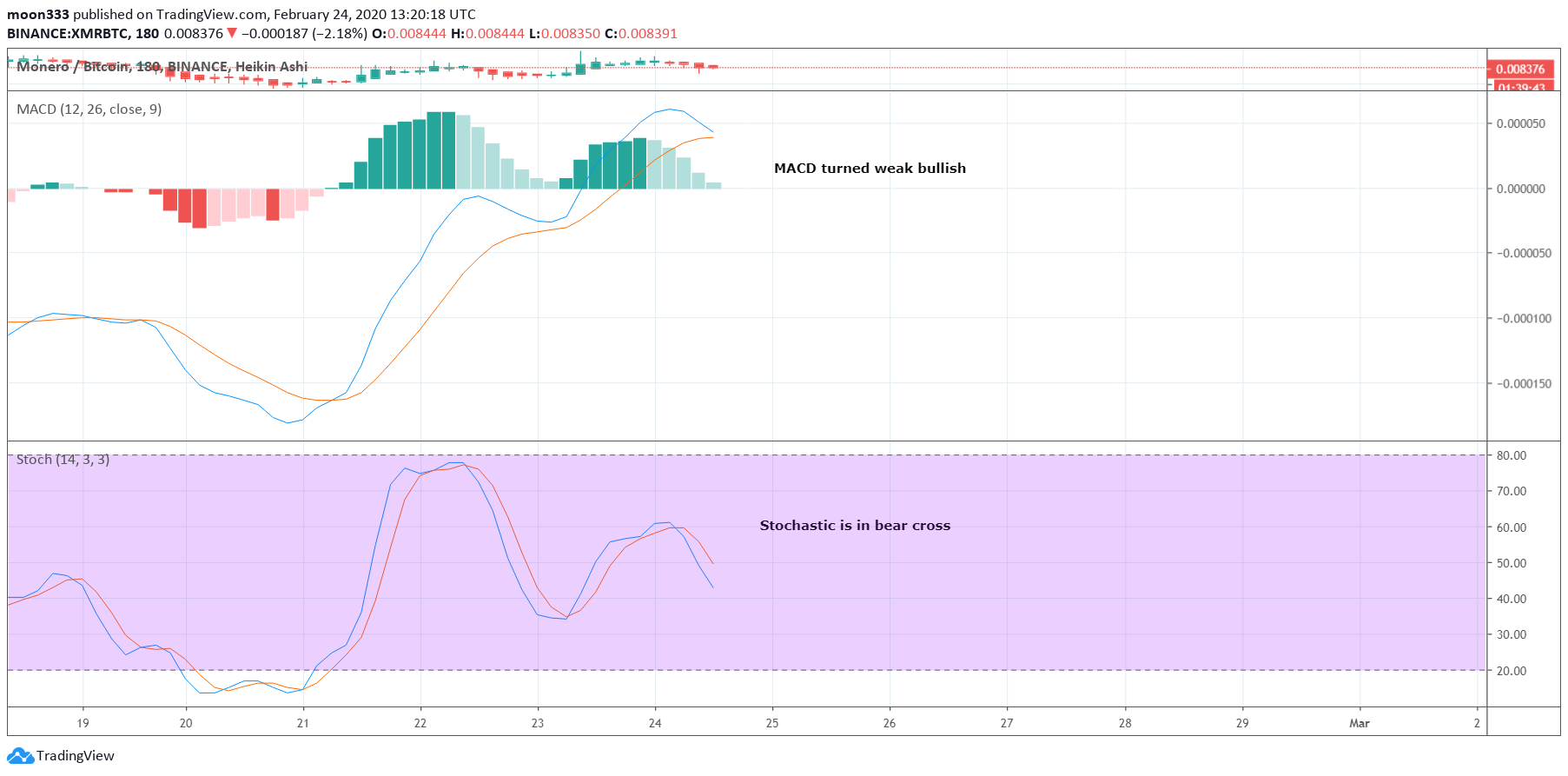Click the author name moon333
The width and height of the screenshot is (1568, 776).
tap(38, 15)
